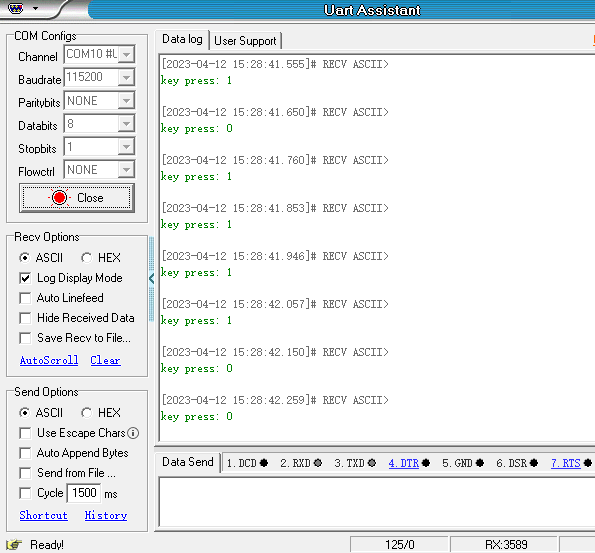Click the AutoScroll link

[49, 360]
